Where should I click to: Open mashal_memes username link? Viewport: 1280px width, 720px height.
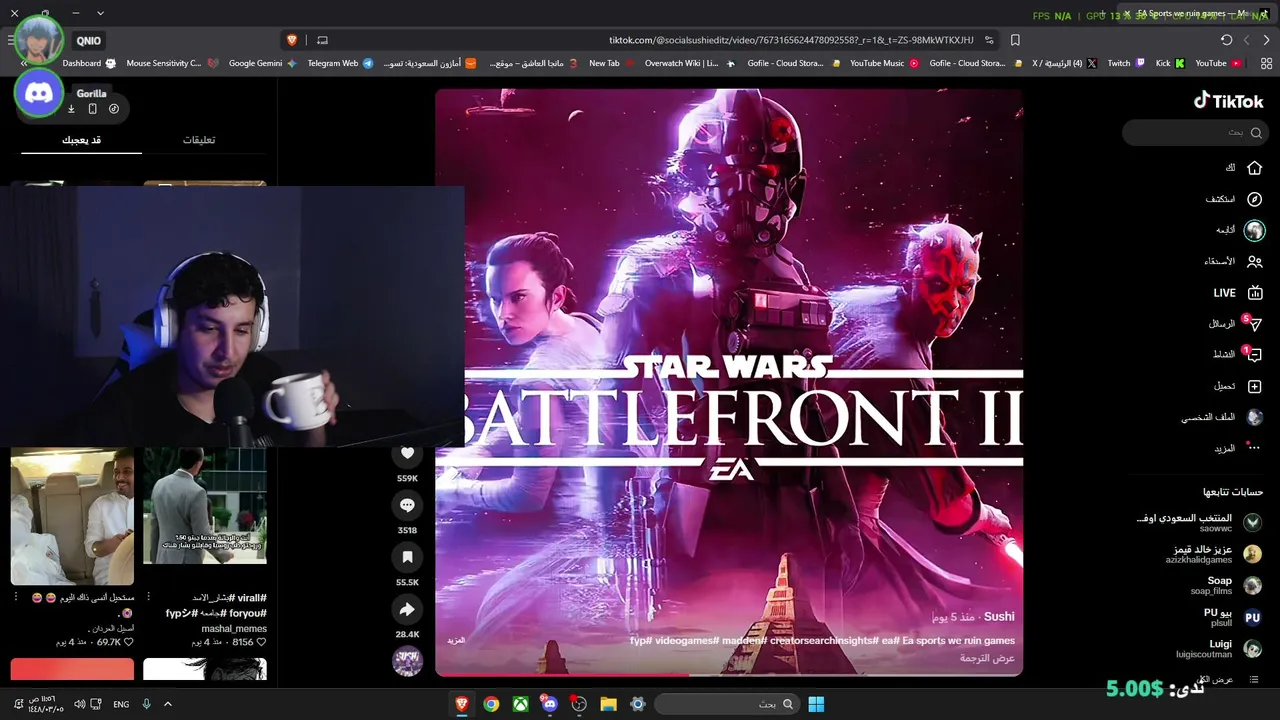point(234,628)
